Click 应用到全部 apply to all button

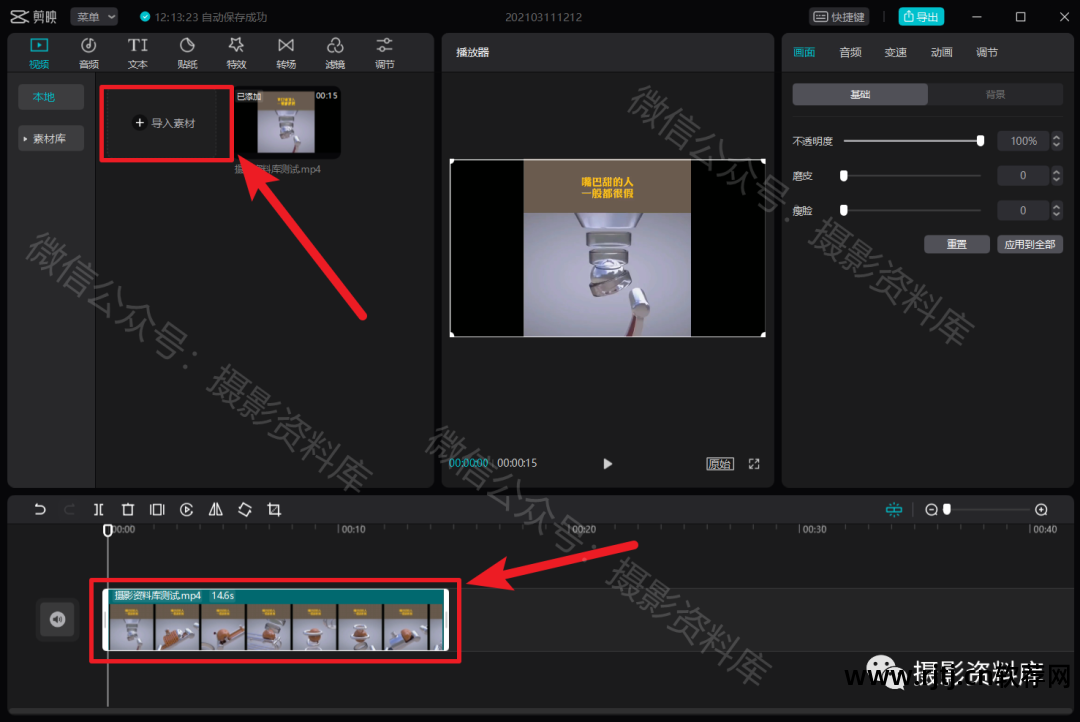click(1030, 245)
